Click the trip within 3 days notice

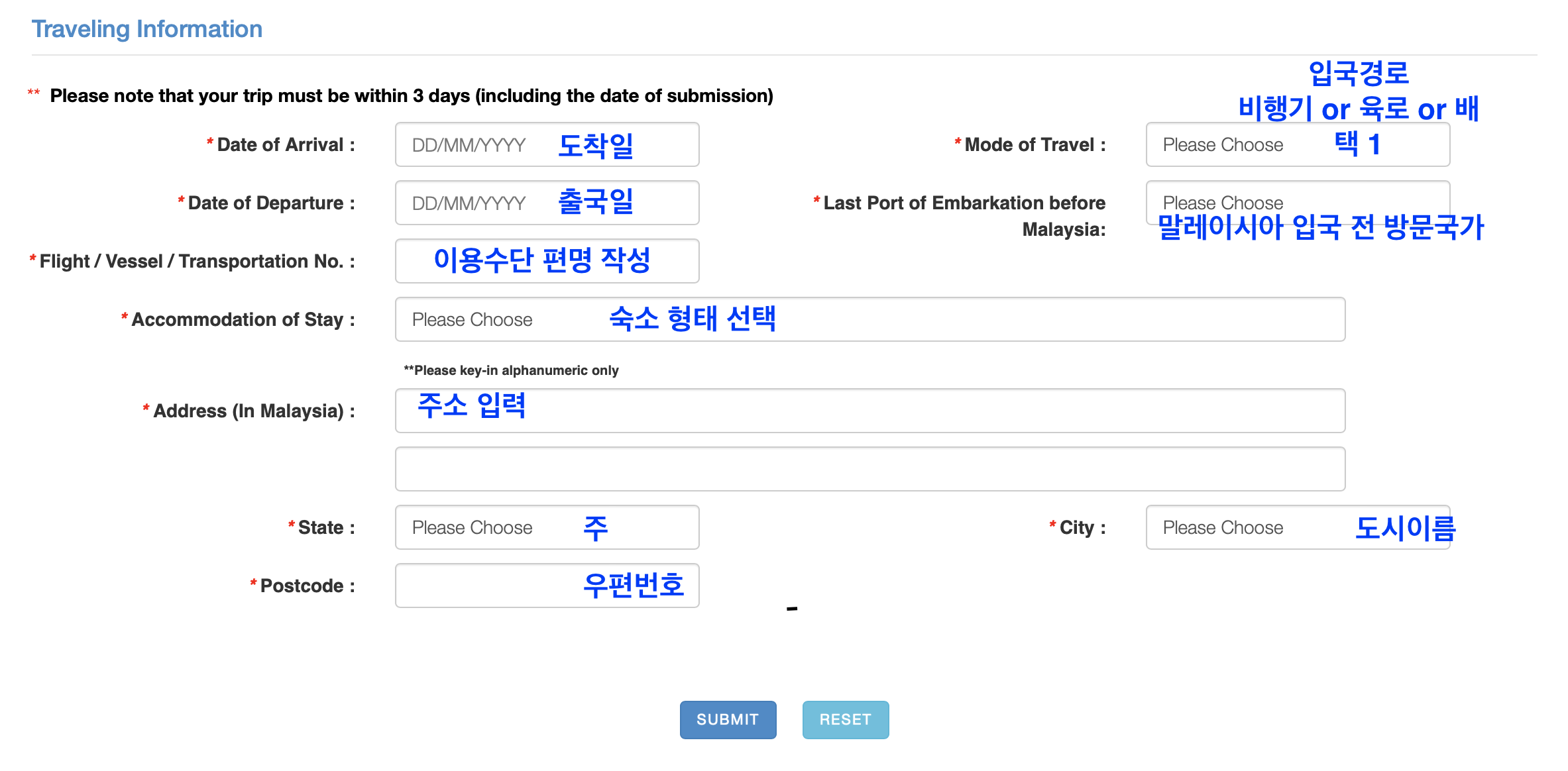[x=411, y=95]
